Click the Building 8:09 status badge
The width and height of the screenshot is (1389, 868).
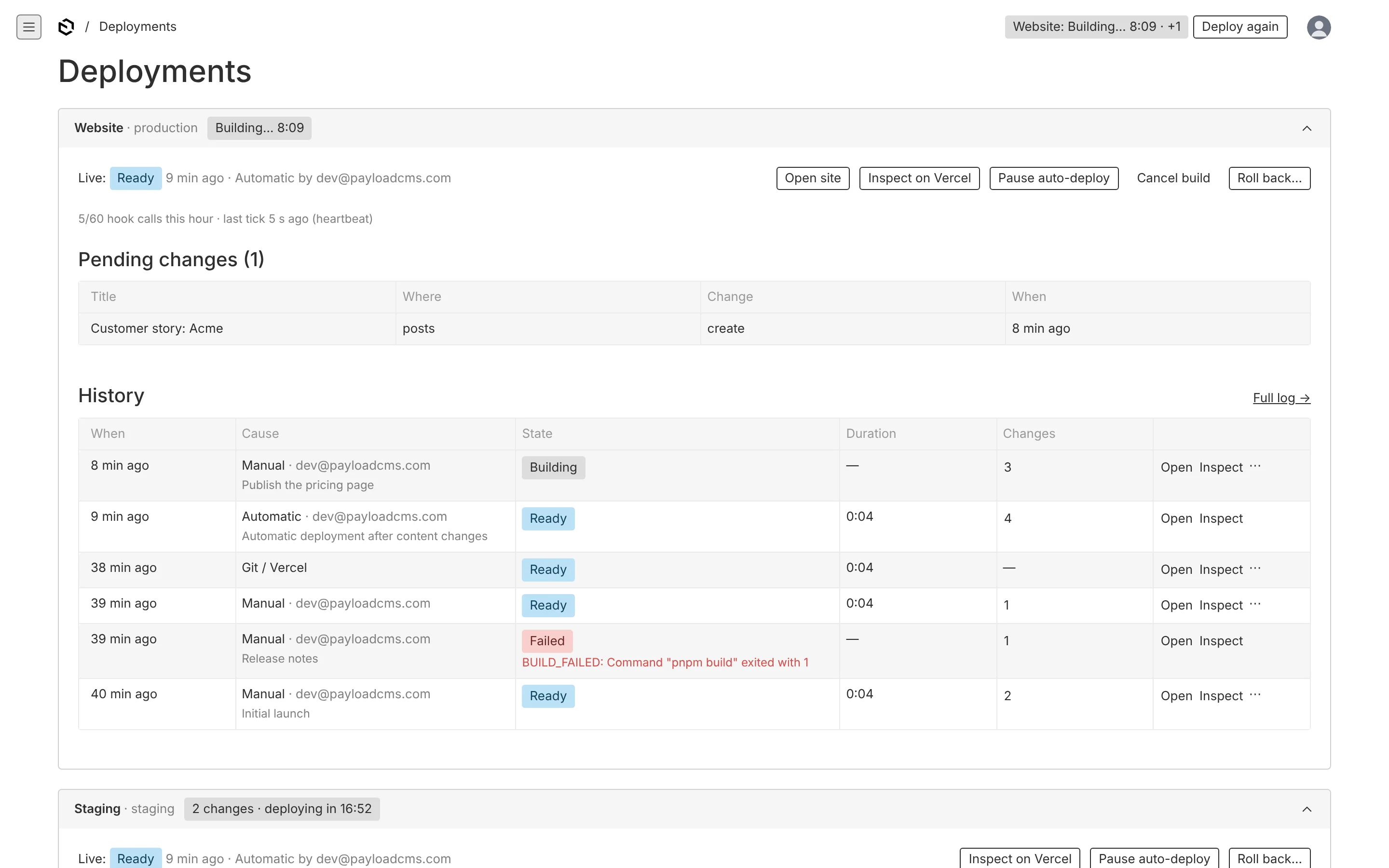coord(259,128)
